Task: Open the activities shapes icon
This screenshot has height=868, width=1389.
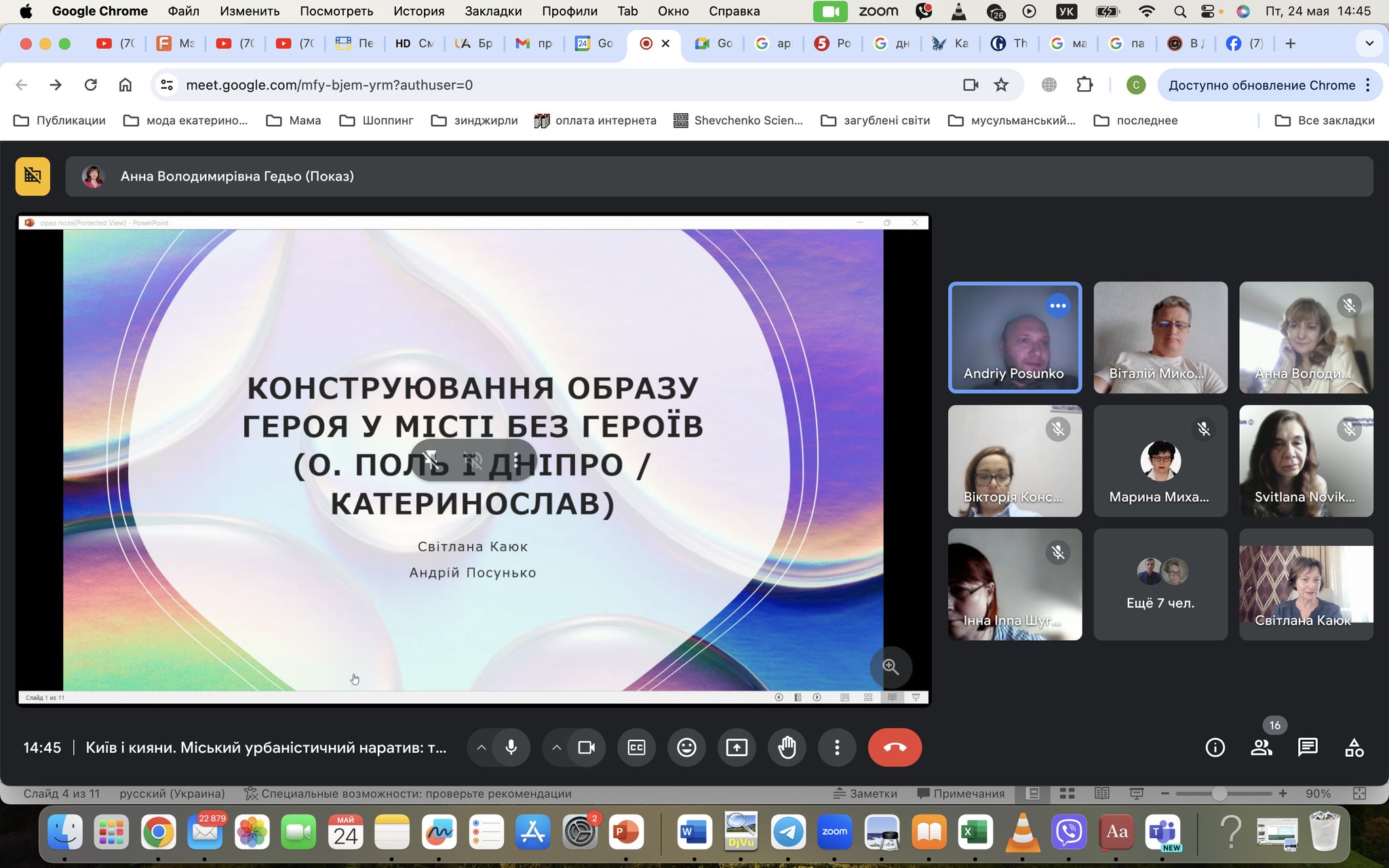Action: 1354,747
